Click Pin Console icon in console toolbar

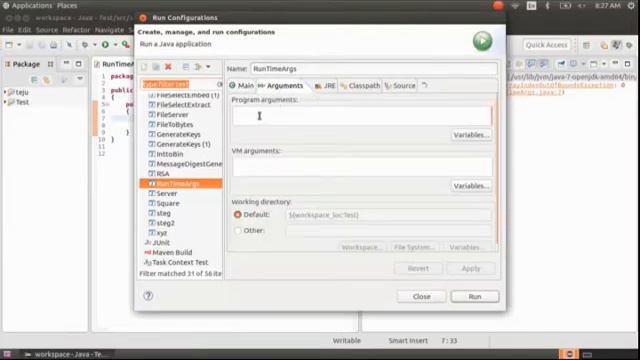(562, 64)
